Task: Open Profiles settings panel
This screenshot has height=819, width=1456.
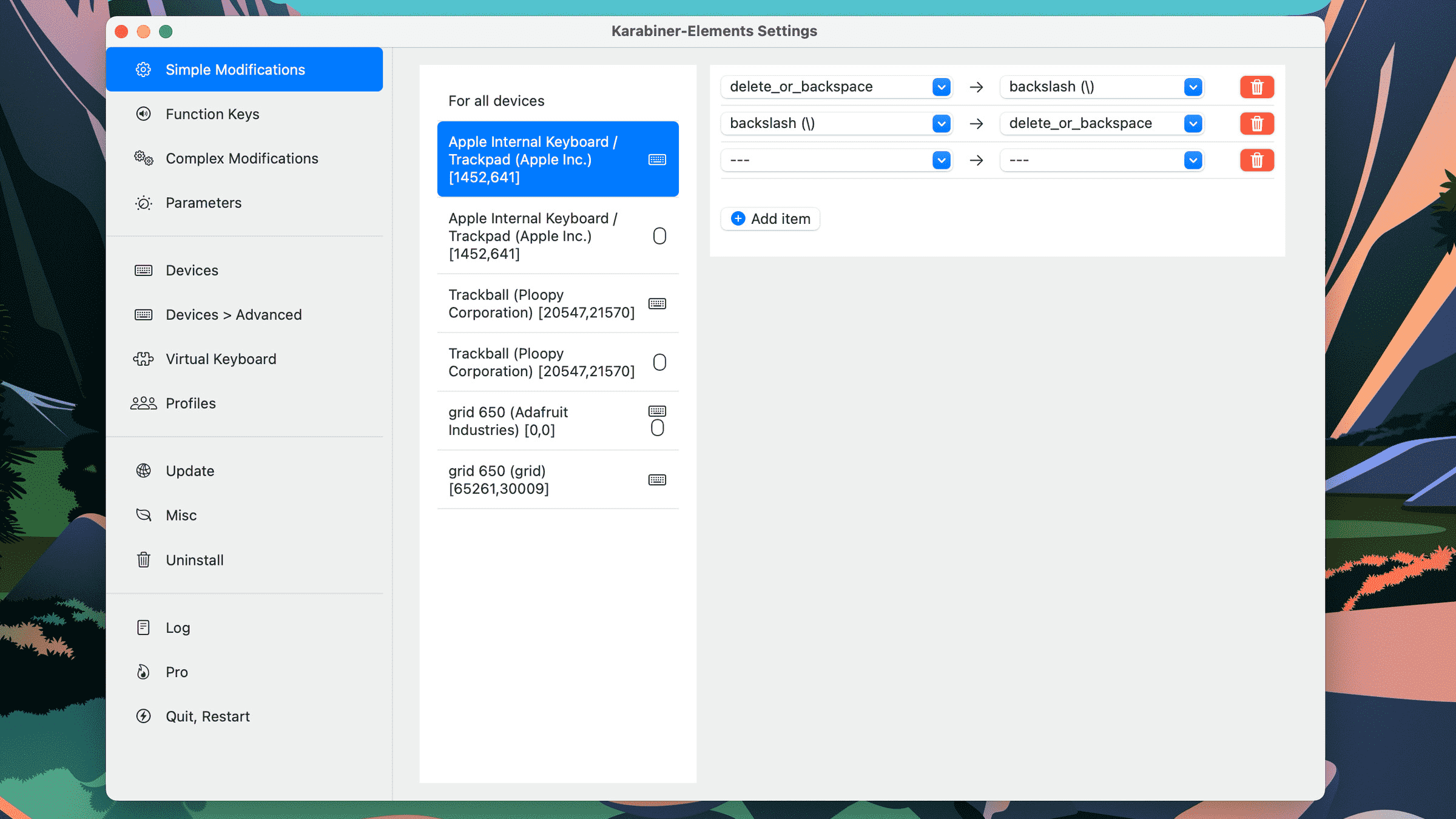Action: click(x=190, y=403)
